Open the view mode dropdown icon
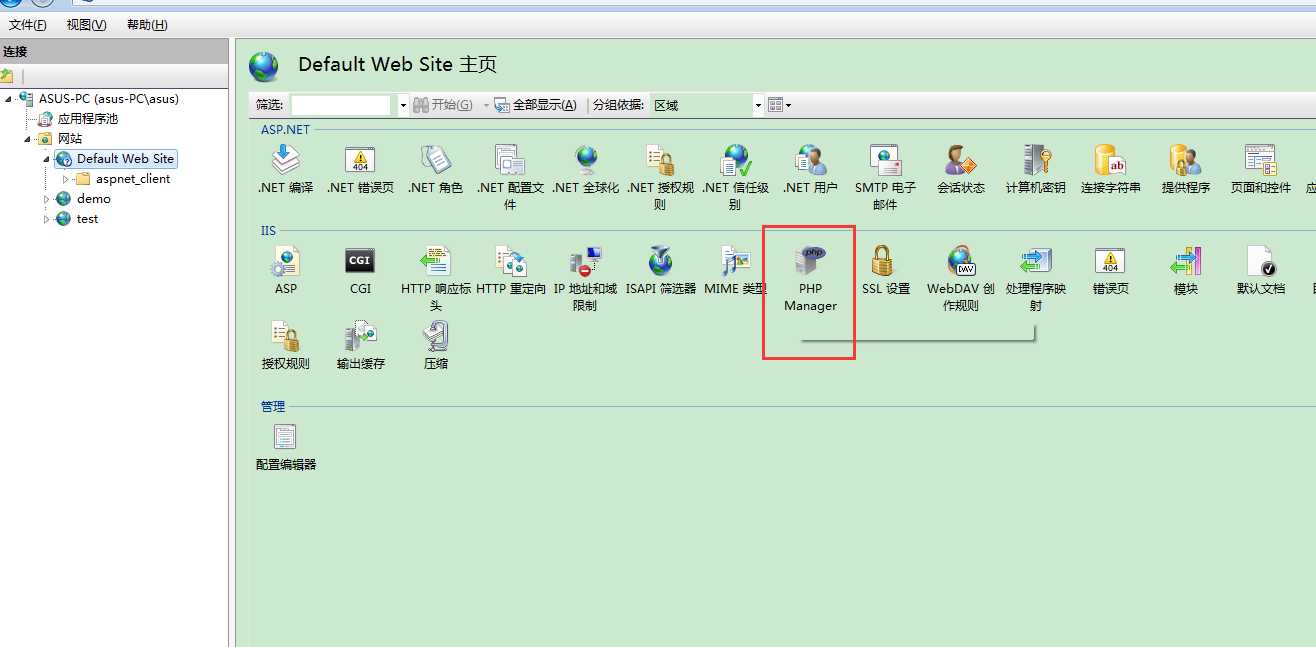The height and width of the screenshot is (647, 1316). point(779,105)
